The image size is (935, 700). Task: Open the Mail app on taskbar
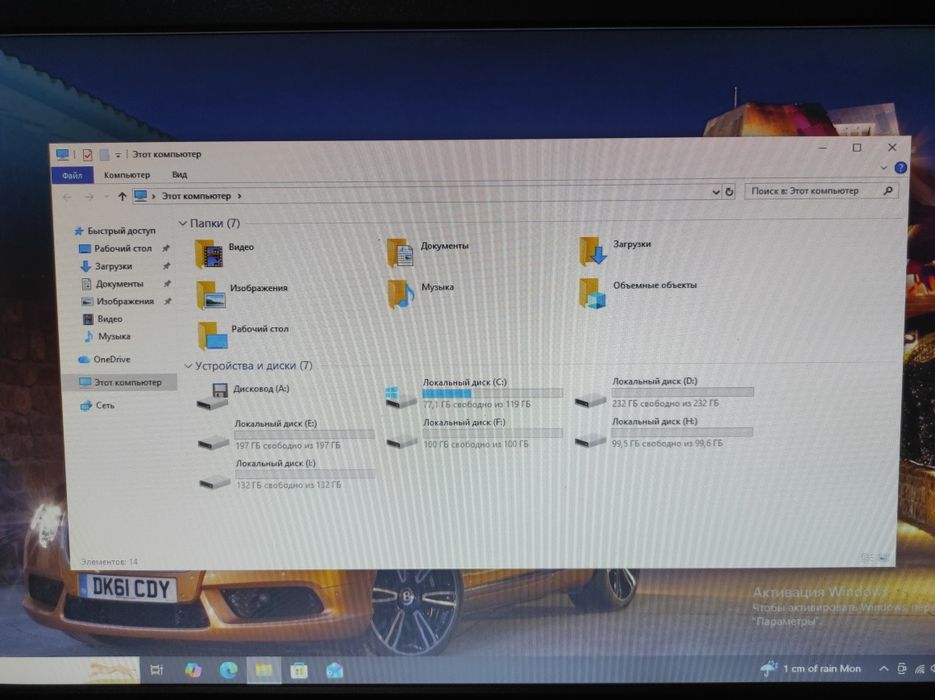pyautogui.click(x=335, y=671)
